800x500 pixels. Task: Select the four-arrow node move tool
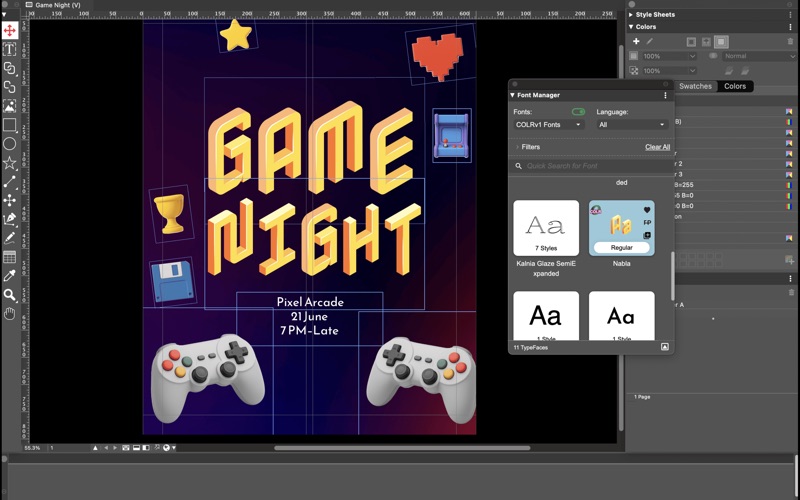pos(10,200)
